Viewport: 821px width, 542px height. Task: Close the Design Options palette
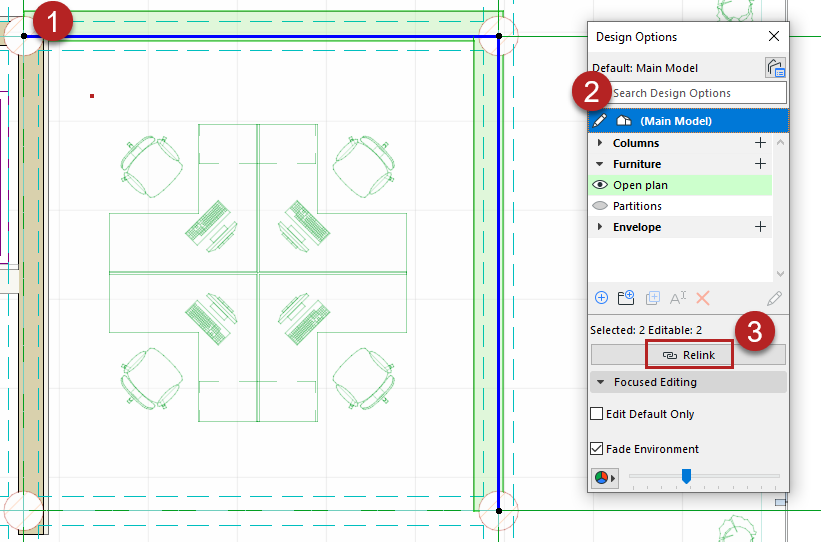click(773, 36)
